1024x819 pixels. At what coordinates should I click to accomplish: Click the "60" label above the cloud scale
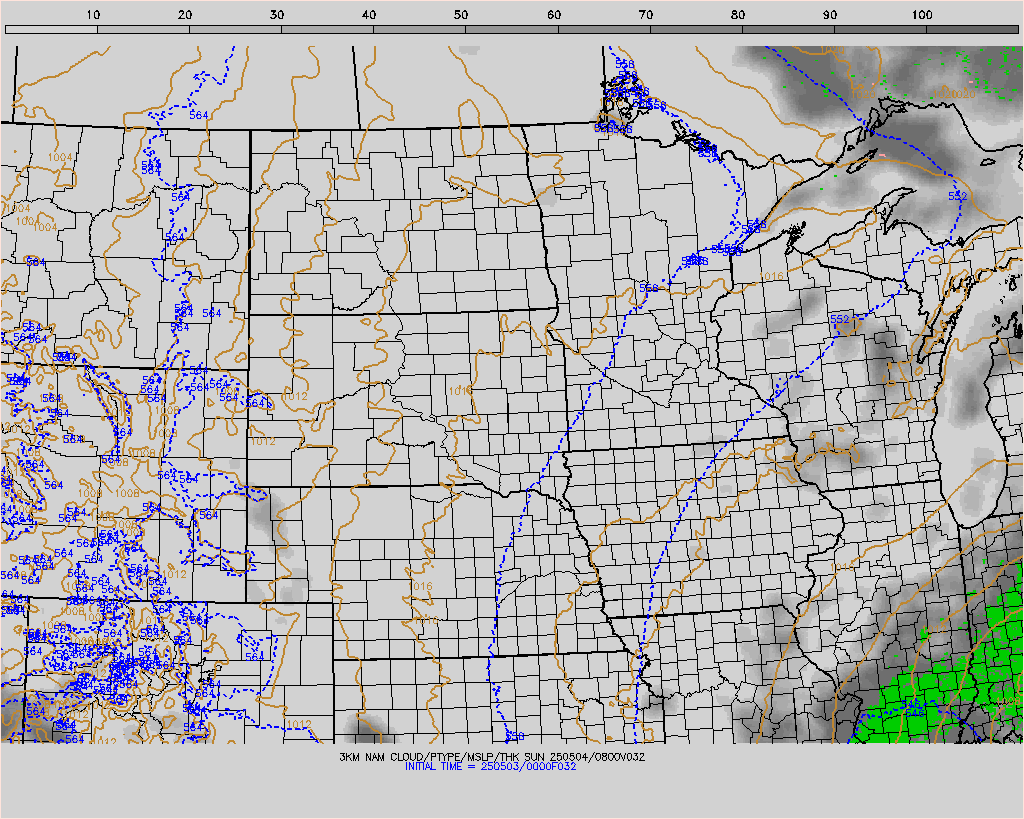pyautogui.click(x=554, y=14)
